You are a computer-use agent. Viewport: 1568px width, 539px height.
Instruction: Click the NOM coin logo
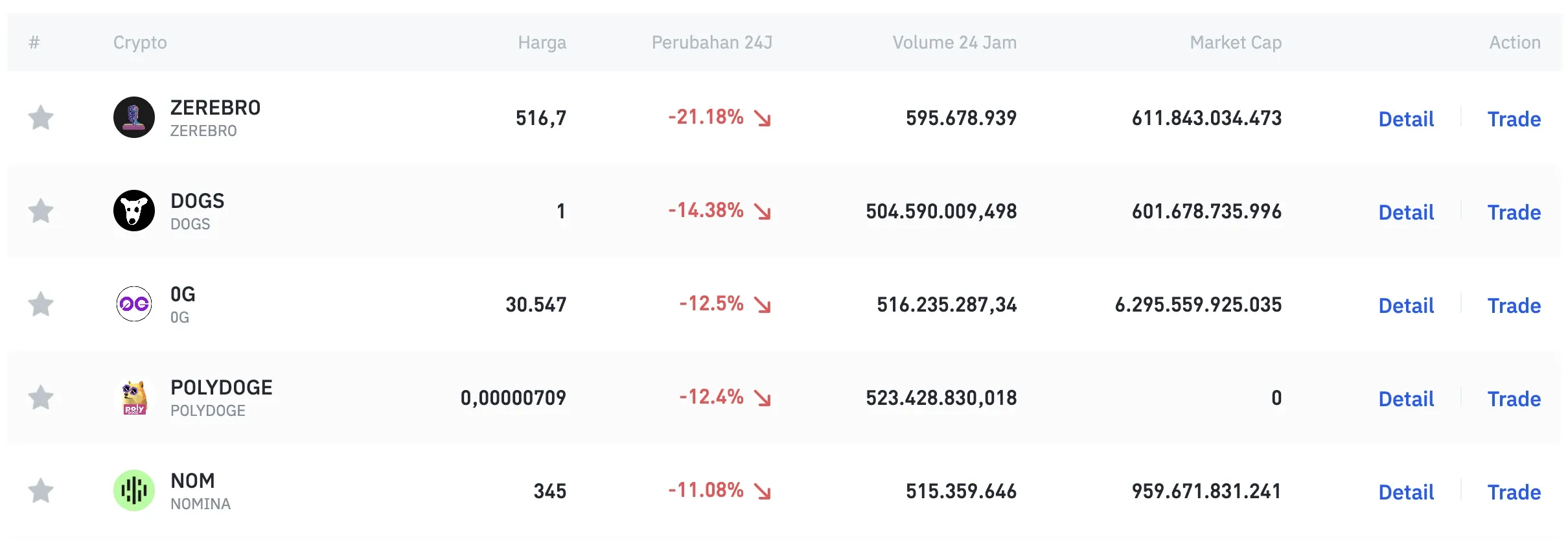[133, 491]
